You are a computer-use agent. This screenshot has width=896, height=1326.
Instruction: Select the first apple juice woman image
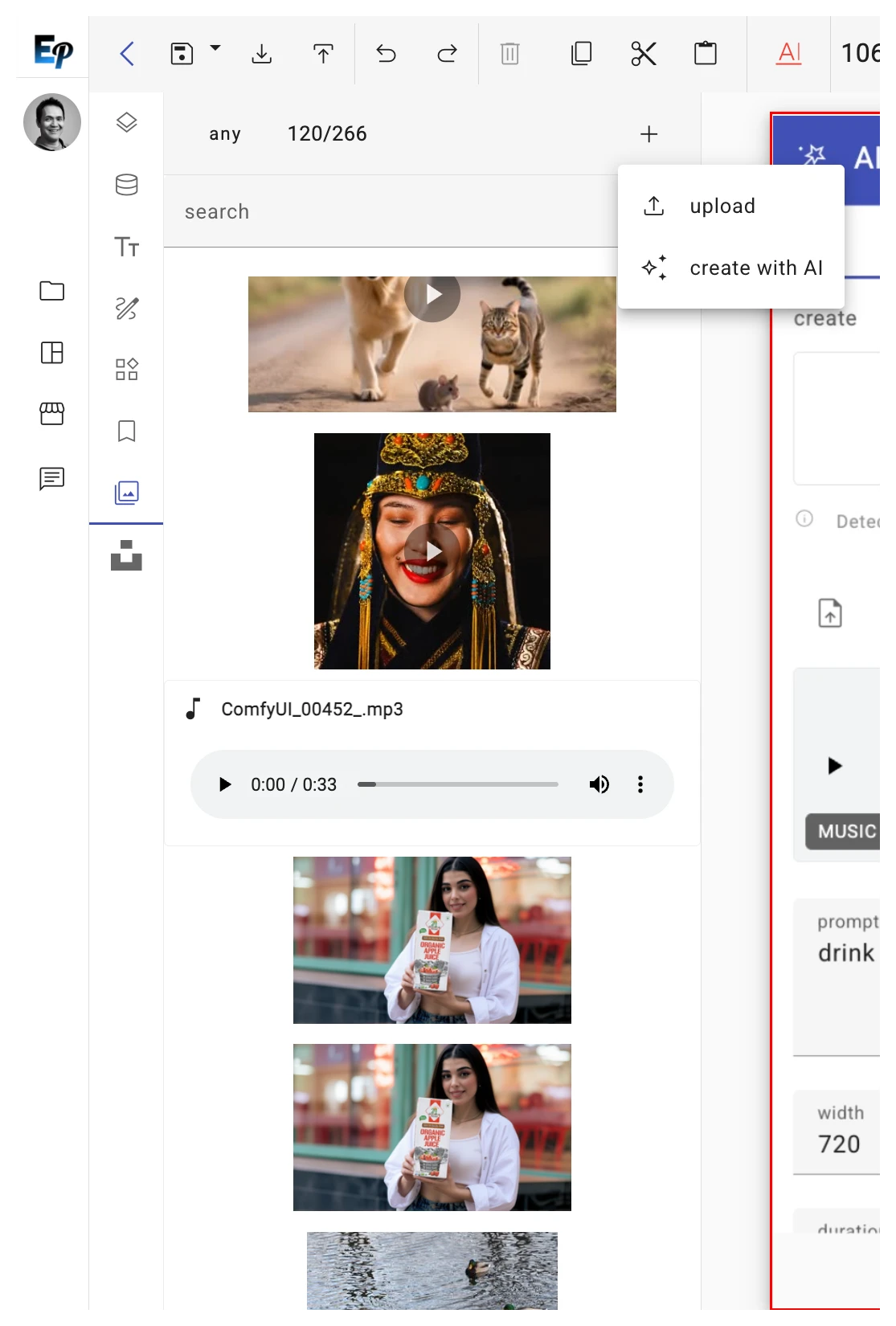[x=432, y=940]
